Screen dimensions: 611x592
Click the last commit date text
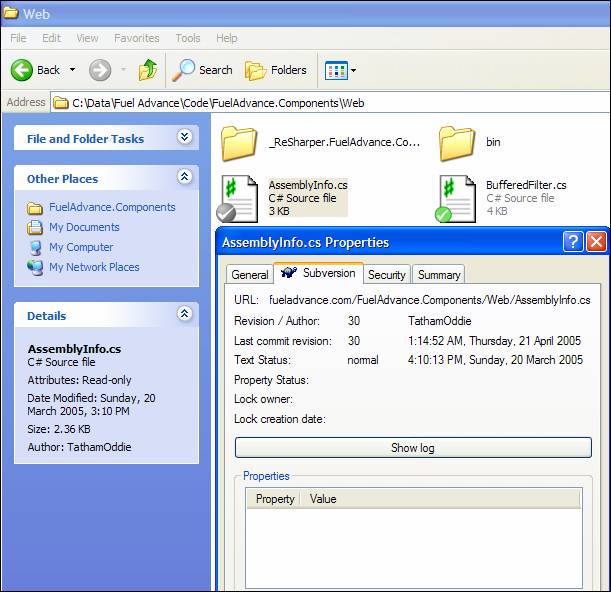[494, 341]
